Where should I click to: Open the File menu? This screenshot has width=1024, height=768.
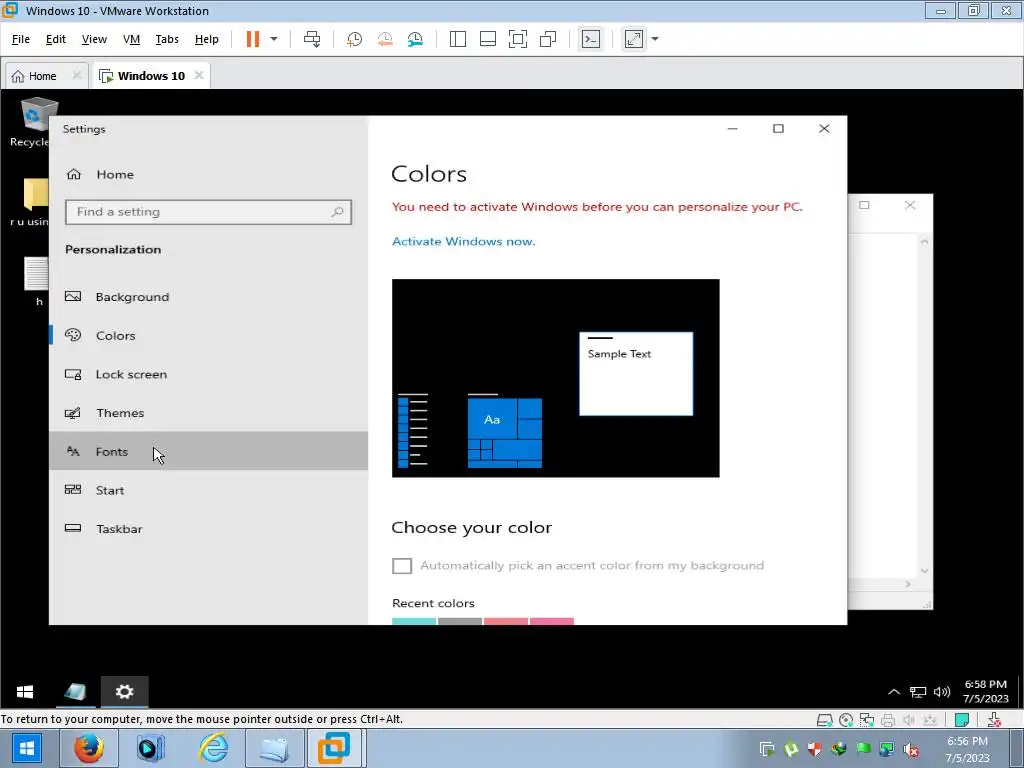(21, 39)
